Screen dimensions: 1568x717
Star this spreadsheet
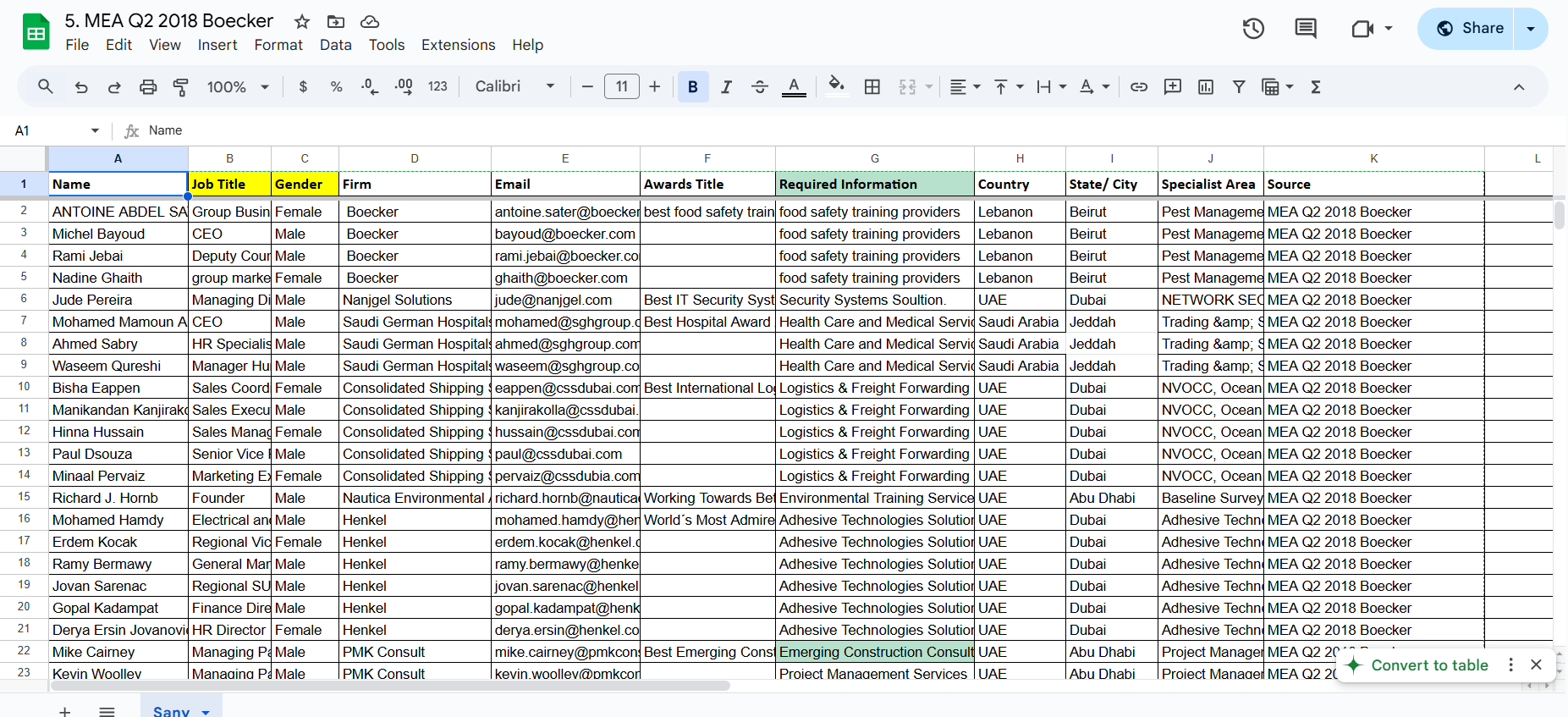click(302, 22)
